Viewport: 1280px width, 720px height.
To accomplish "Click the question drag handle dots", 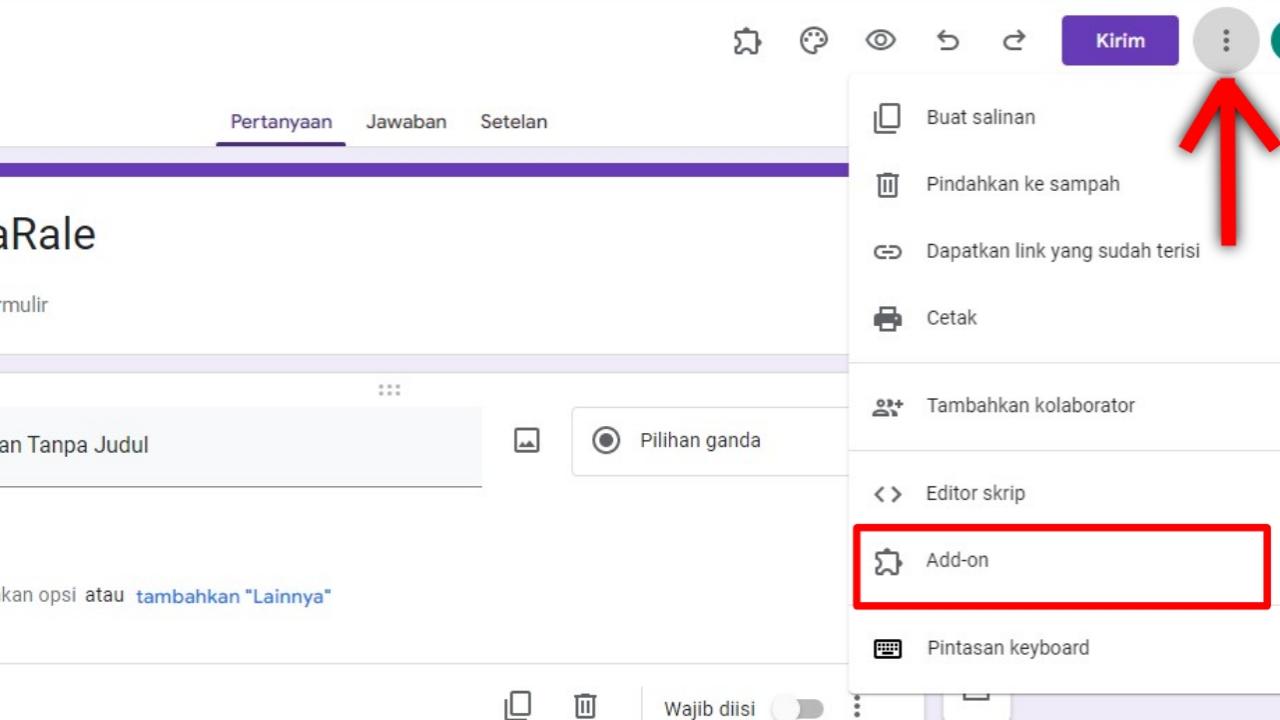I will (x=389, y=390).
